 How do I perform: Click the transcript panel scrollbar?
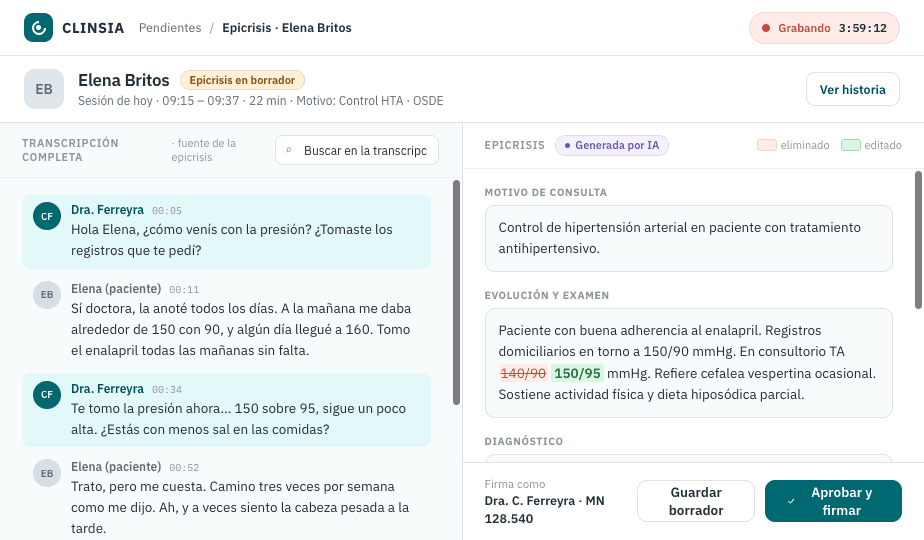(456, 292)
